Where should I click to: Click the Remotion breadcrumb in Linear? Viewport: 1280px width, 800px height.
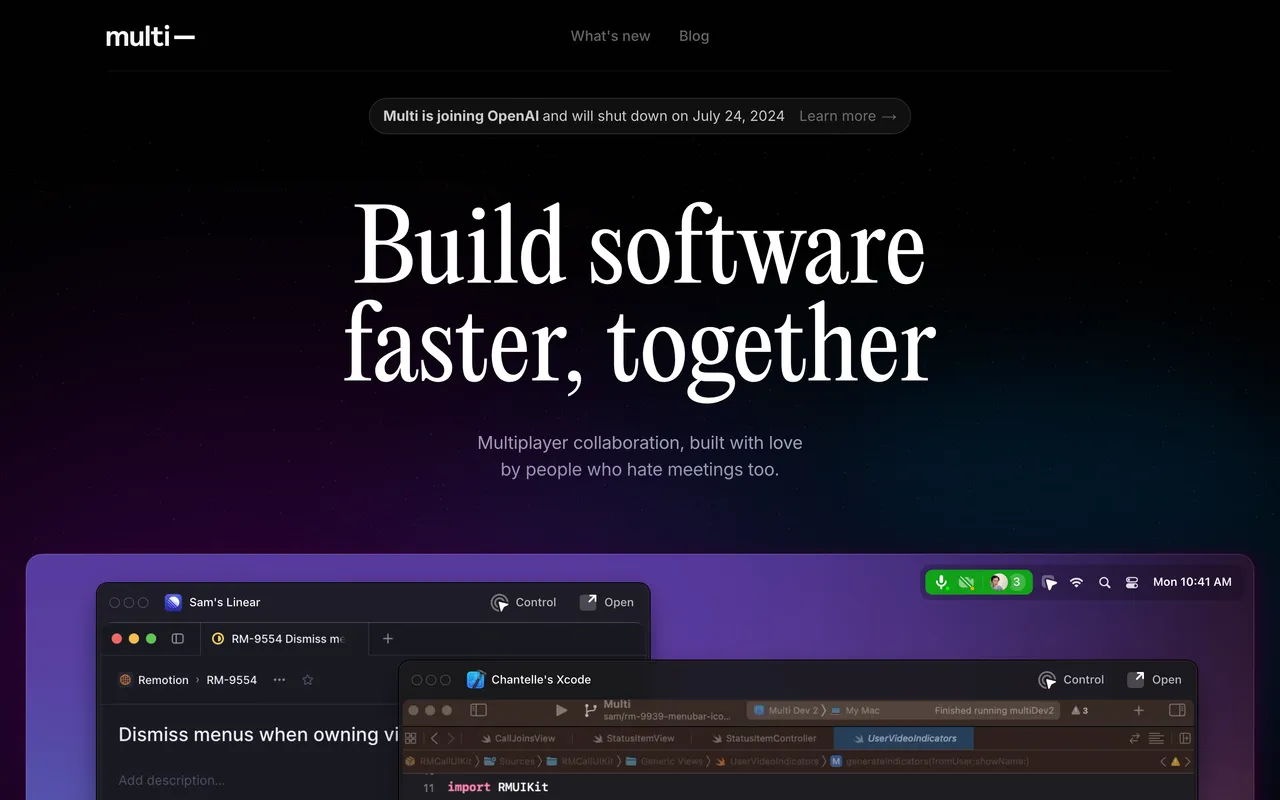pos(153,680)
